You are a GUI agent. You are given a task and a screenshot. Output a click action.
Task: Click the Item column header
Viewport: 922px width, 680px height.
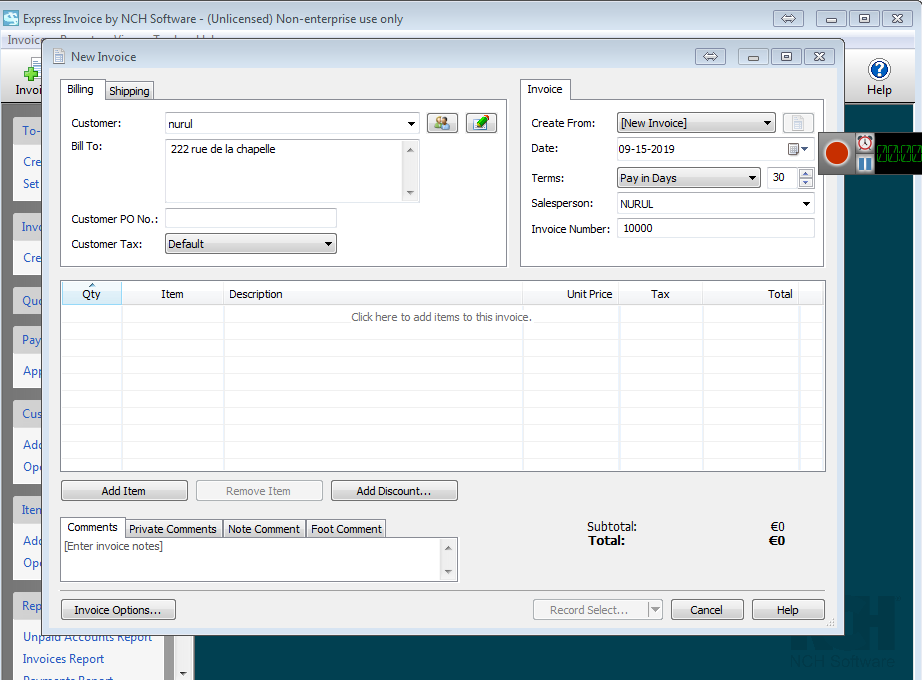point(172,294)
